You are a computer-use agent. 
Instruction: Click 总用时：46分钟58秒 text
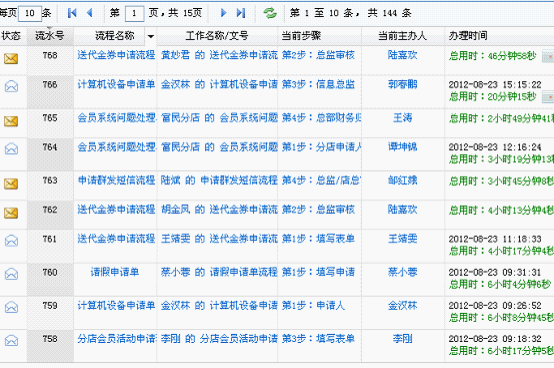(x=493, y=56)
